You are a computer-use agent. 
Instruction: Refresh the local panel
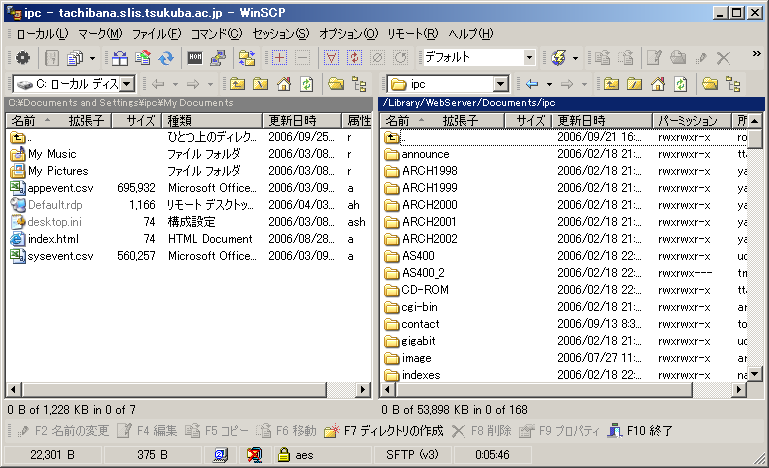(307, 84)
